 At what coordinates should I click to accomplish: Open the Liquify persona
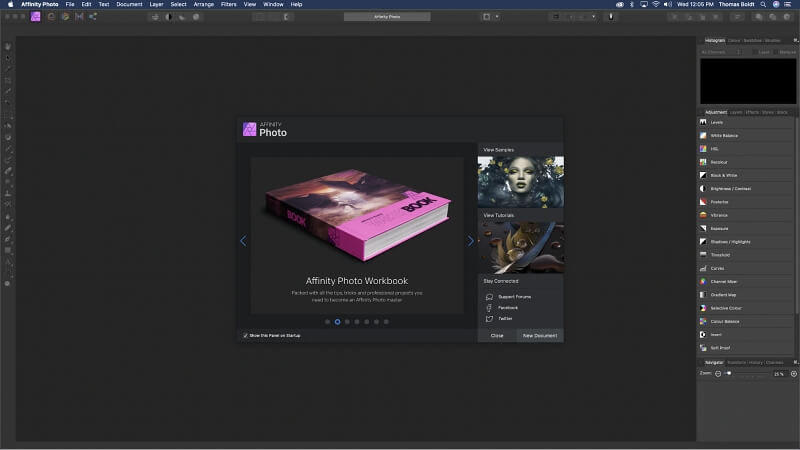click(51, 16)
